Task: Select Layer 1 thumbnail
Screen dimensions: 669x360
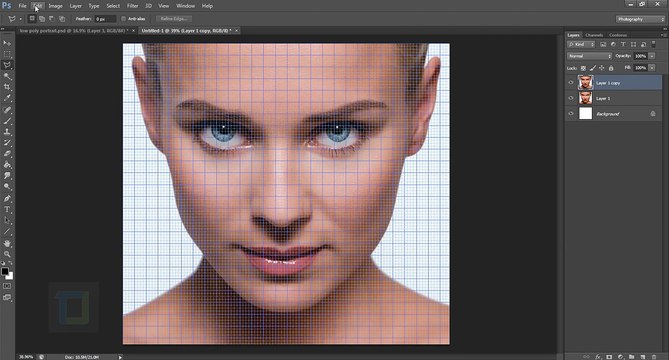Action: tap(585, 98)
